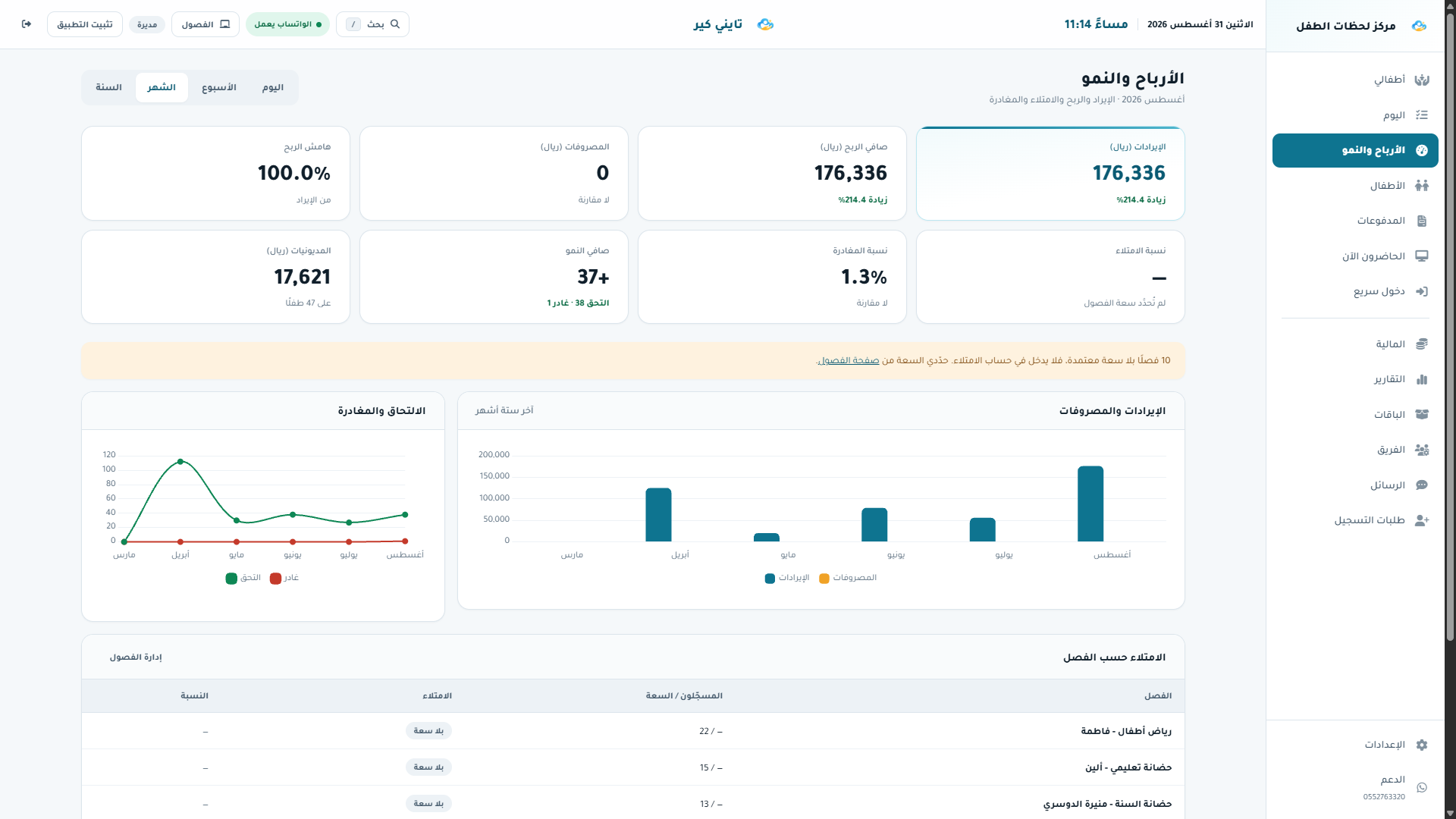
Task: Click the أغسطس revenue bar
Action: pyautogui.click(x=1090, y=504)
